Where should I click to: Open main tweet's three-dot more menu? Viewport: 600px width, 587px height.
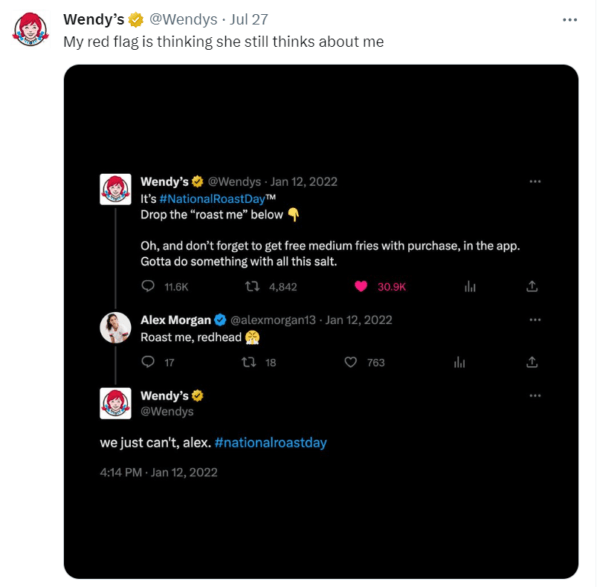point(570,19)
